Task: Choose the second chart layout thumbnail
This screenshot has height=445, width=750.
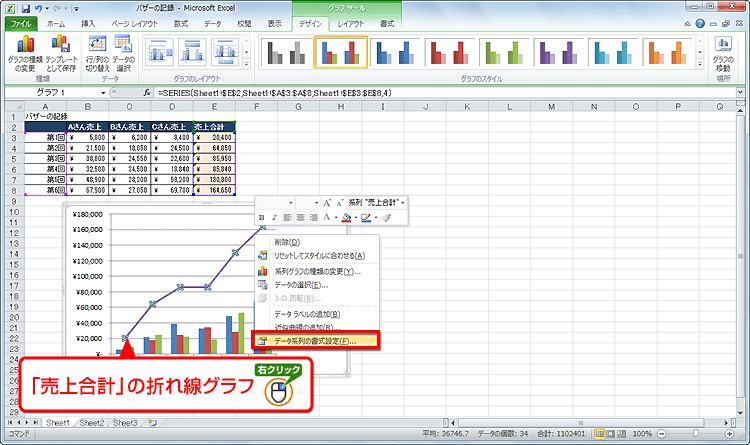Action: point(192,52)
